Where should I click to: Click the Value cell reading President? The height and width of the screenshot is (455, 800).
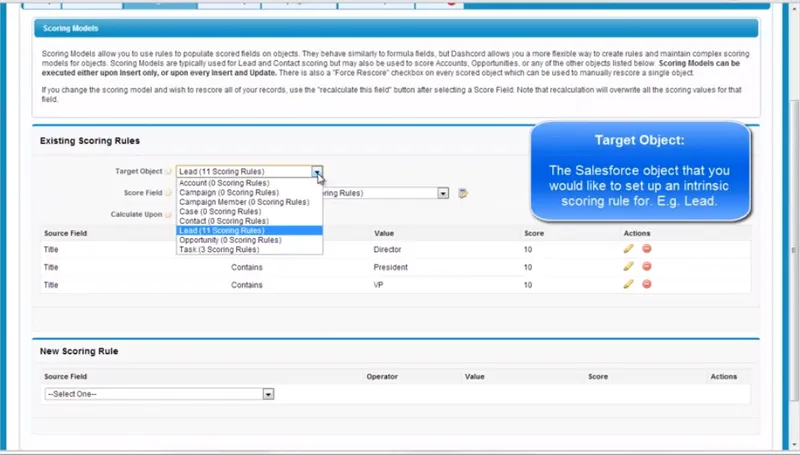pyautogui.click(x=390, y=267)
